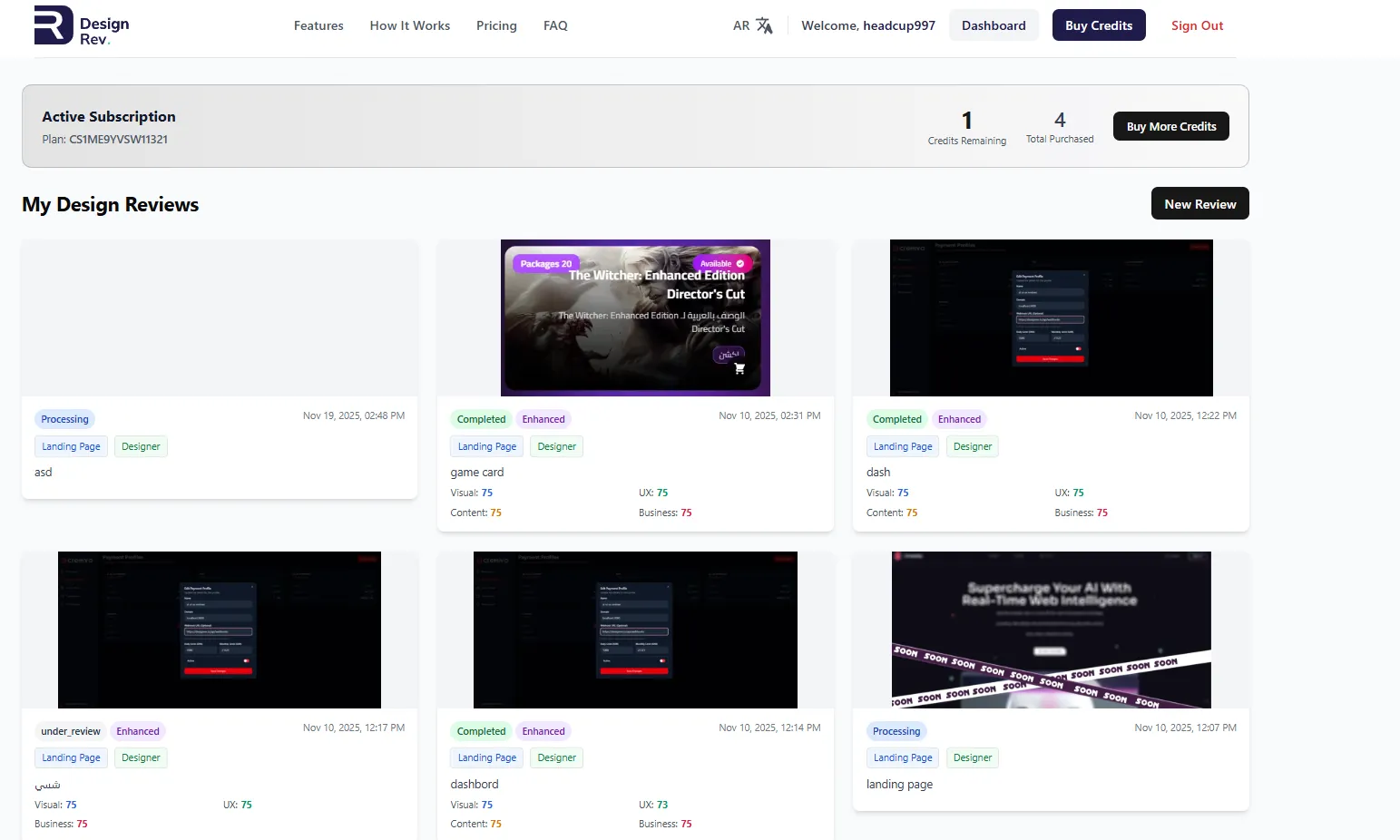Click the 'dash' review title

pyautogui.click(x=878, y=473)
